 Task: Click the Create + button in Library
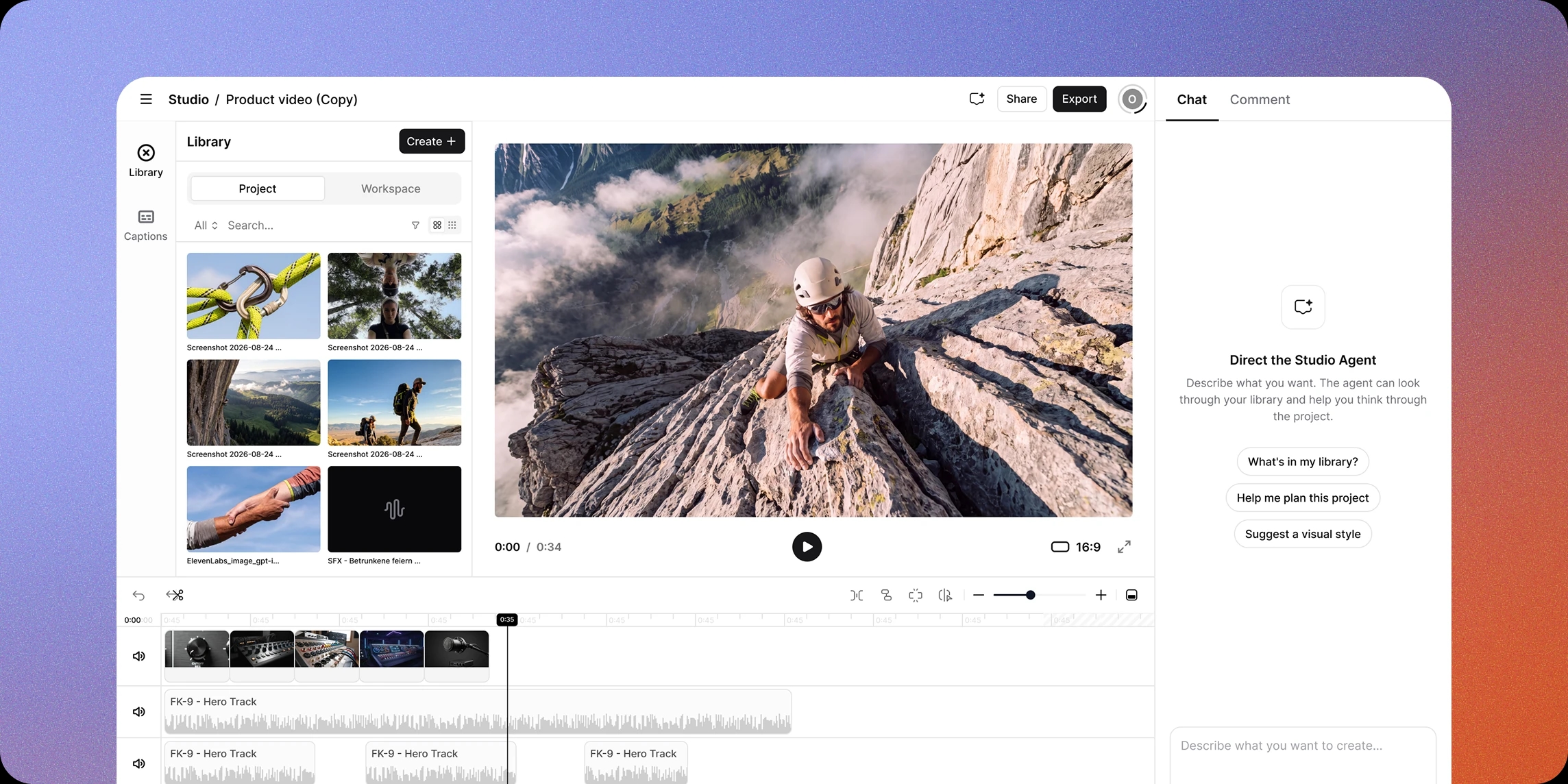[432, 141]
